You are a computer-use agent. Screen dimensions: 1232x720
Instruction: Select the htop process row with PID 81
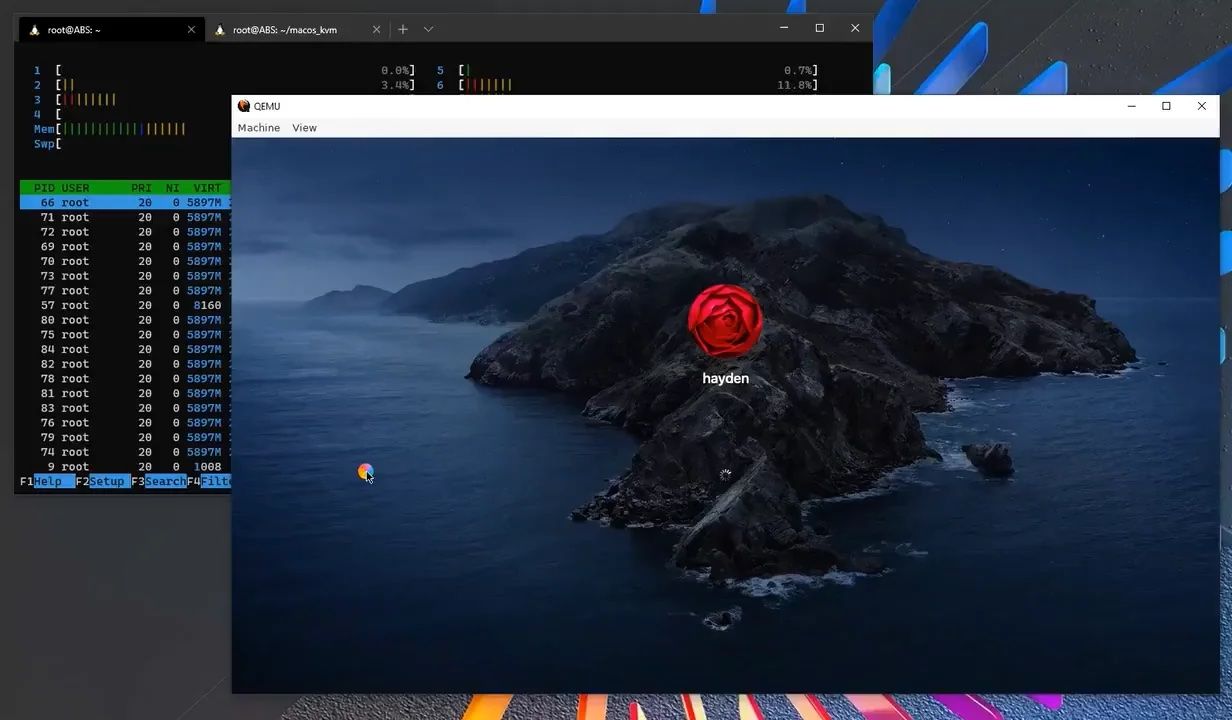tap(126, 393)
